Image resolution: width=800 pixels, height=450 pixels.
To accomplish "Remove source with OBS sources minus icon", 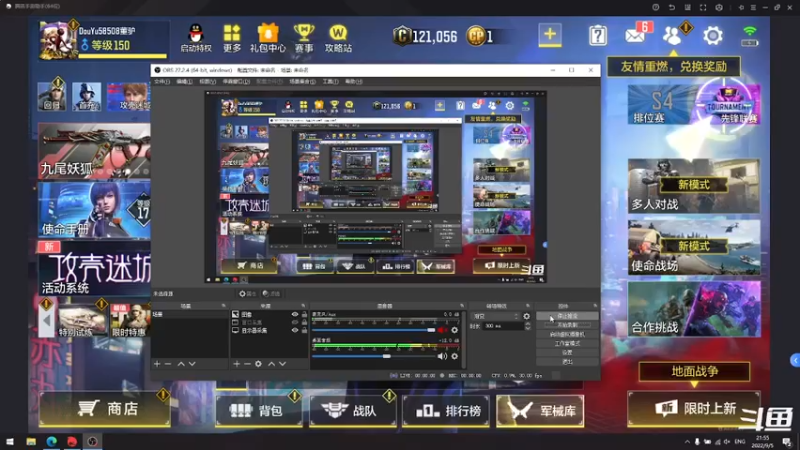I will (x=247, y=364).
